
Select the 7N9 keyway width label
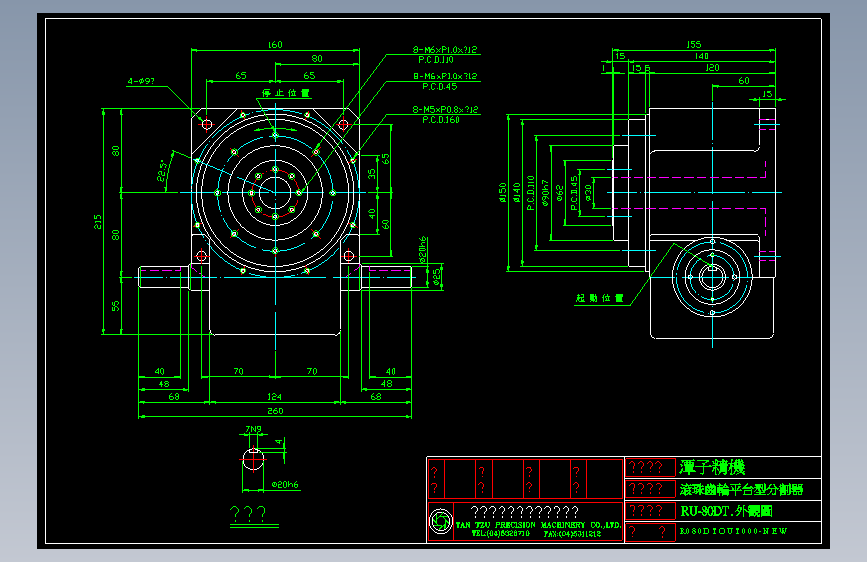pyautogui.click(x=253, y=429)
